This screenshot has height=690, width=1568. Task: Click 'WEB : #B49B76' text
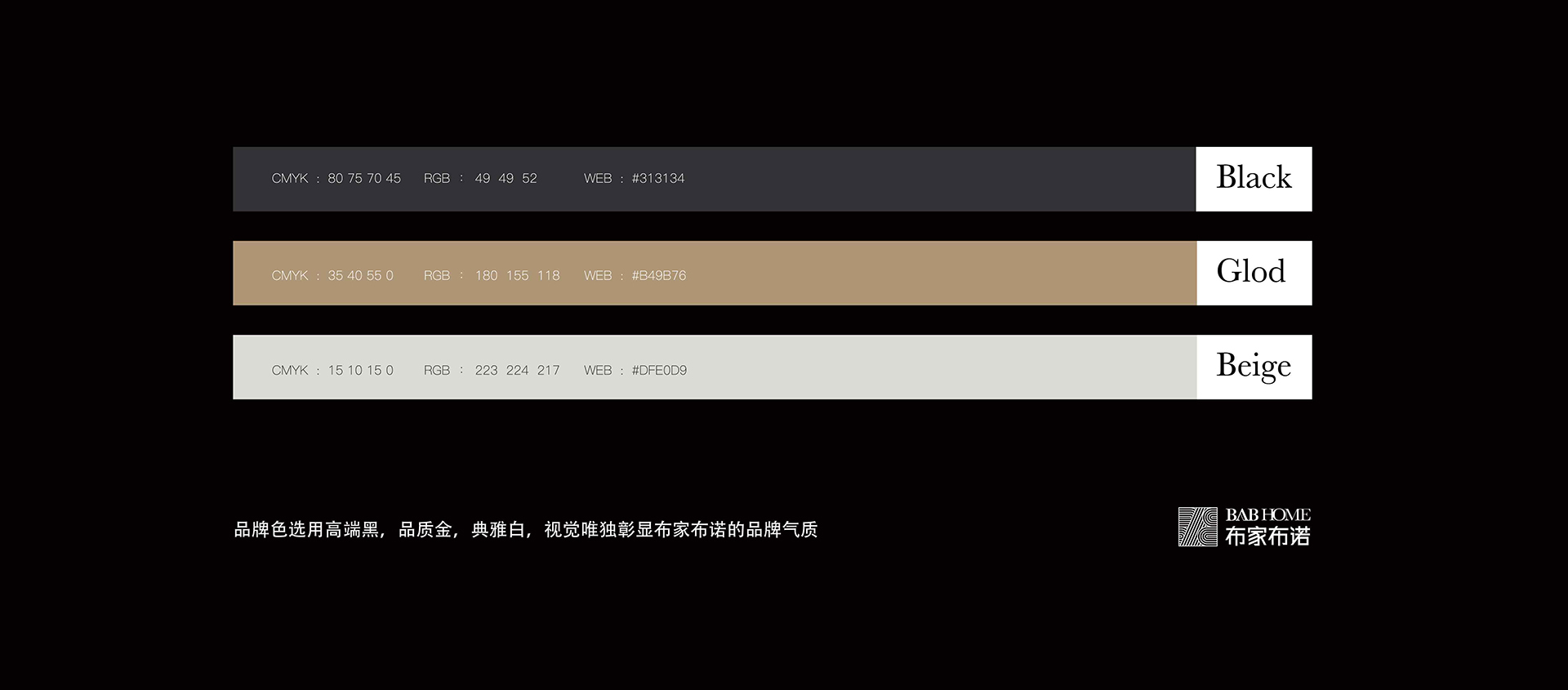click(635, 275)
